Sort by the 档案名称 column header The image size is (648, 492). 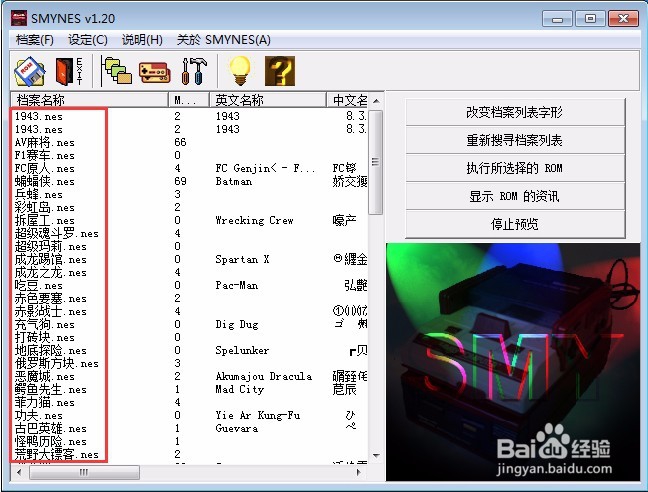89,100
